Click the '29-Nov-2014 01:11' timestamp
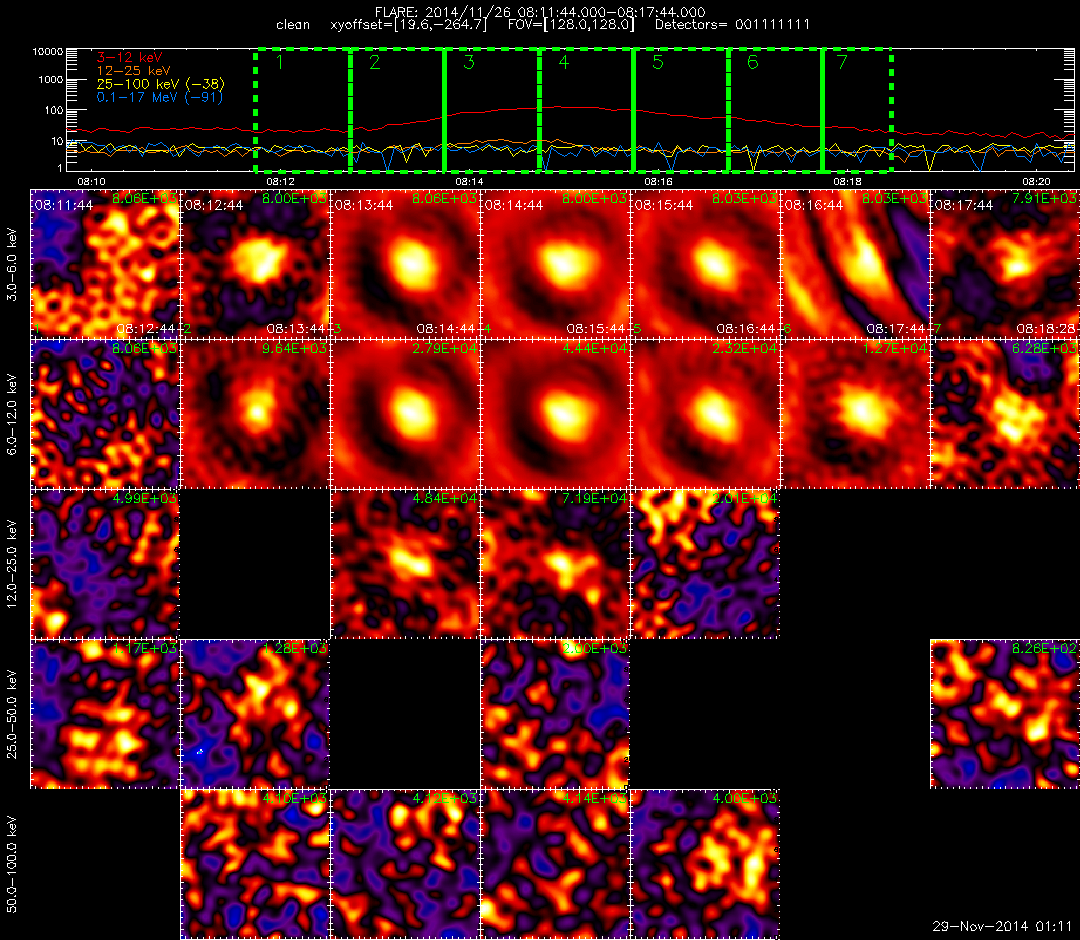The image size is (1080, 940). [1002, 926]
